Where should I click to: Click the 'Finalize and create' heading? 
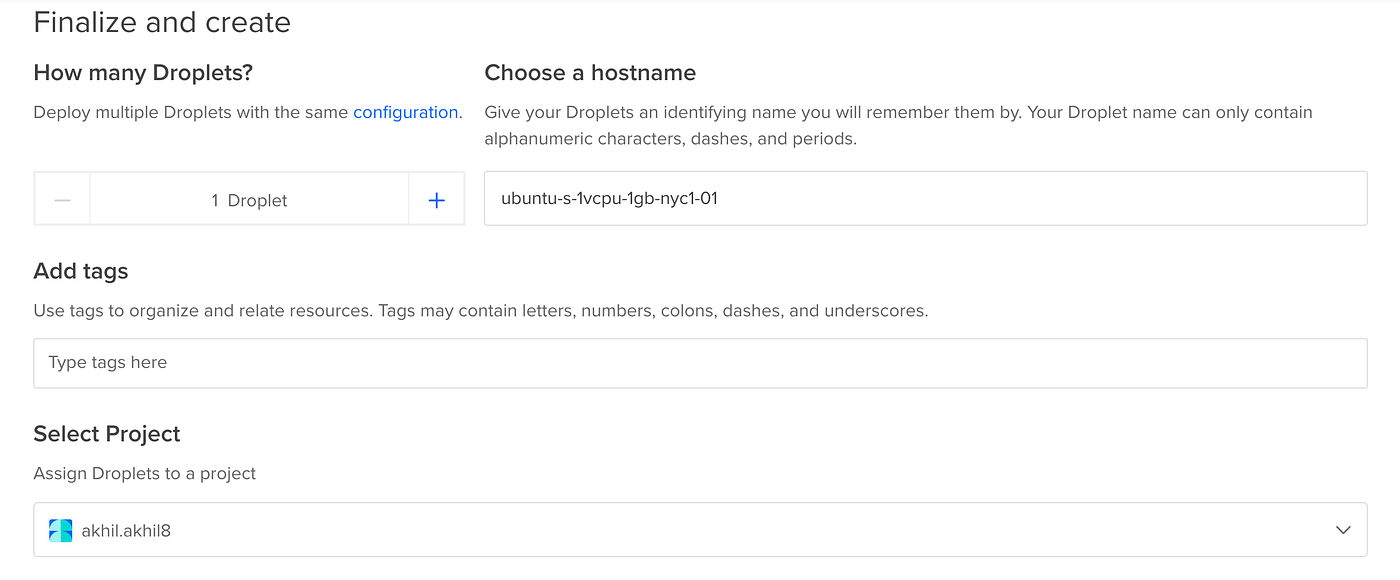click(x=162, y=23)
